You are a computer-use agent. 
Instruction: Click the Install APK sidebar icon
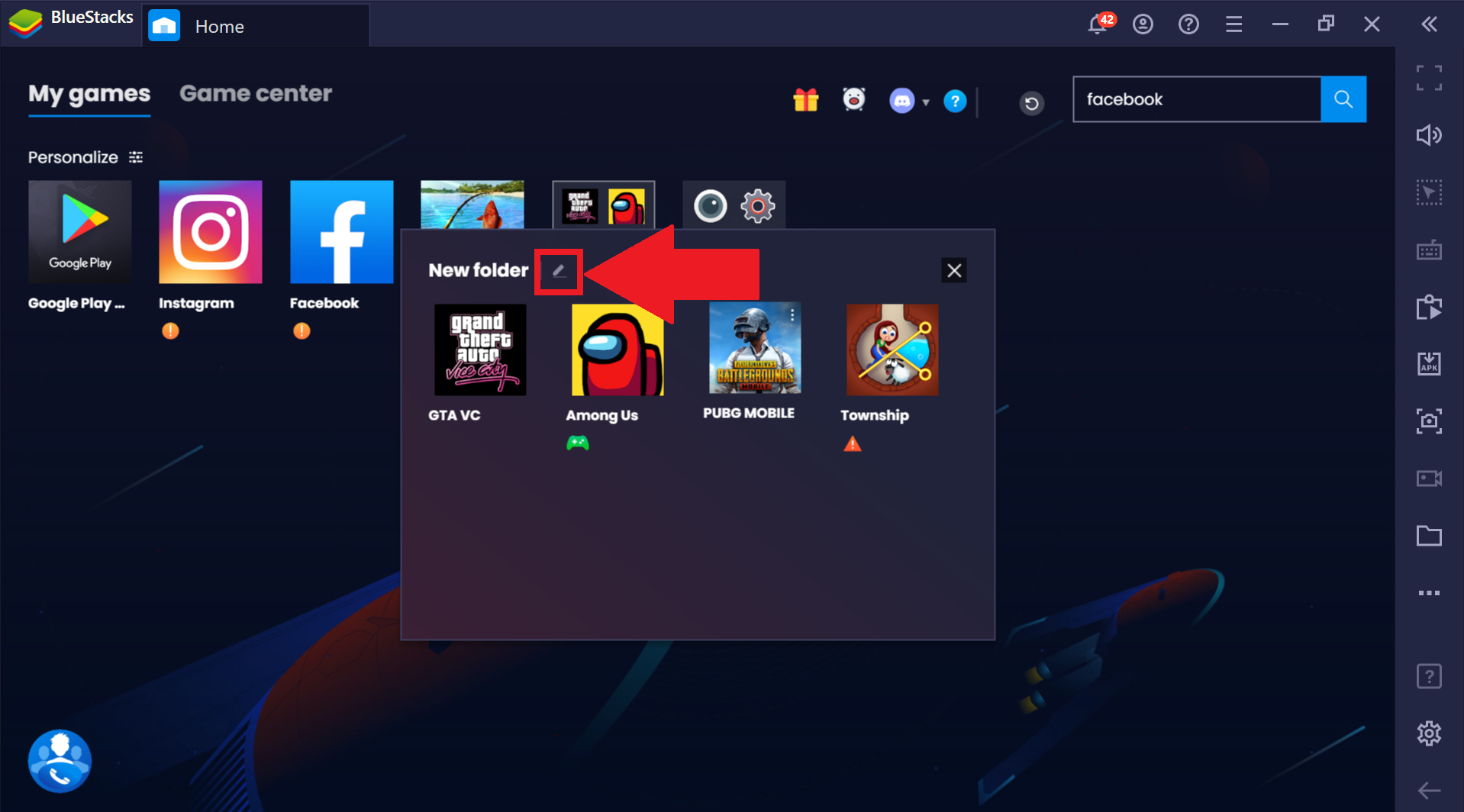click(1429, 364)
